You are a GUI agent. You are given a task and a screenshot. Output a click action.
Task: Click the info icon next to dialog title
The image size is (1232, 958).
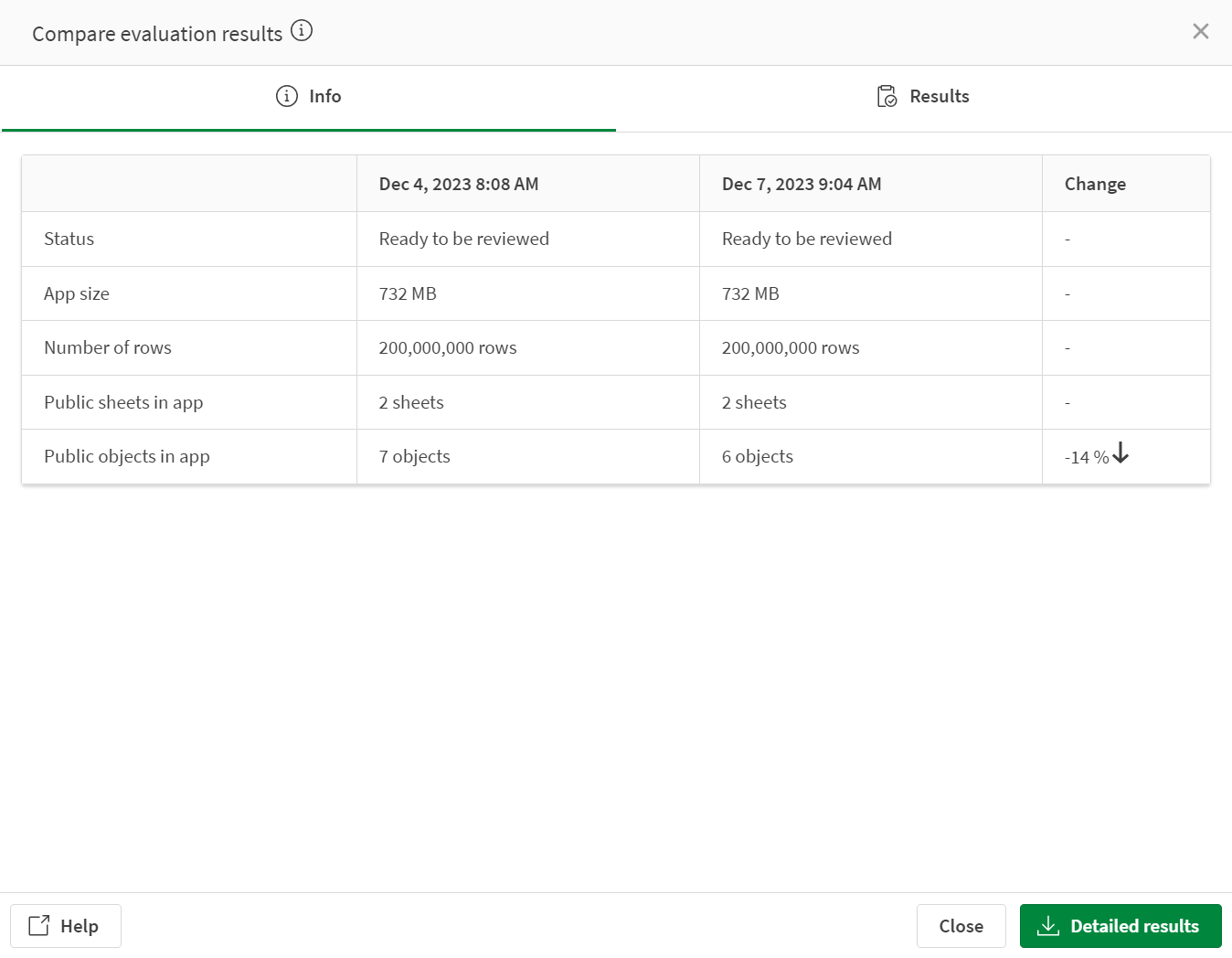(302, 30)
